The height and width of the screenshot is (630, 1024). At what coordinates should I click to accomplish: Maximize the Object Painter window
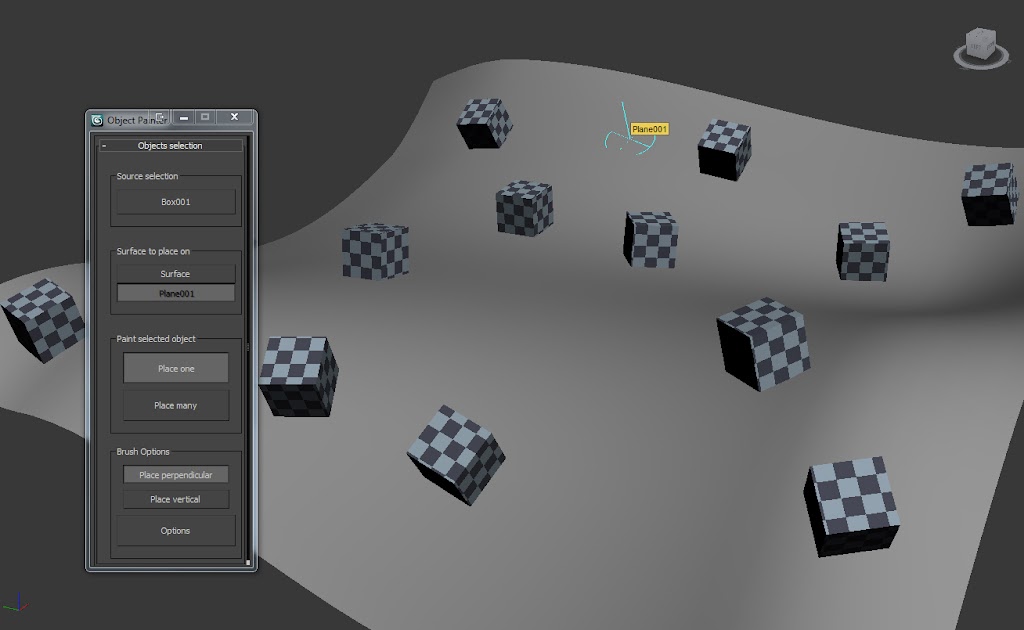pos(205,117)
